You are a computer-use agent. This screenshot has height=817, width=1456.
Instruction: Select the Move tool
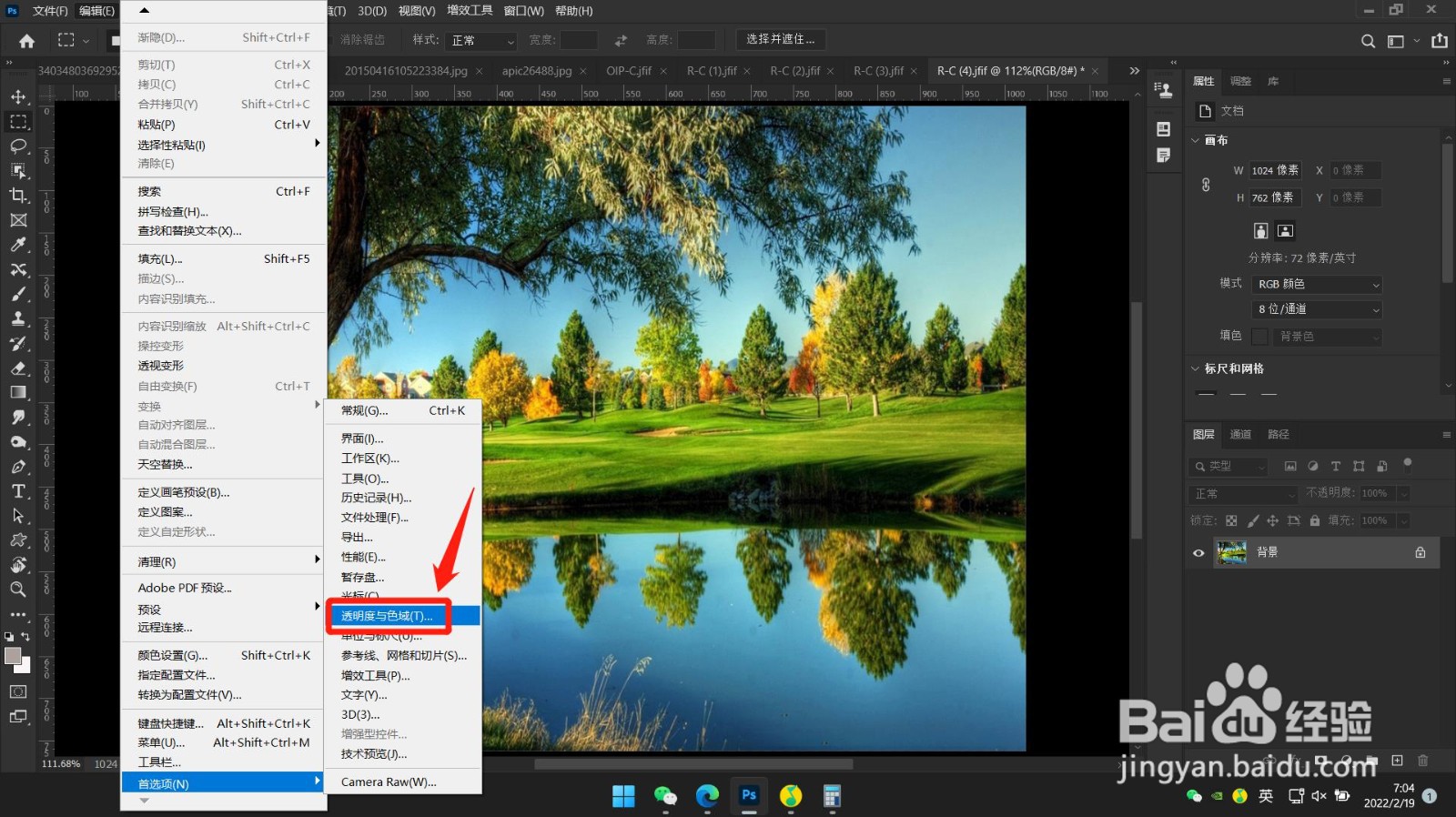point(18,96)
